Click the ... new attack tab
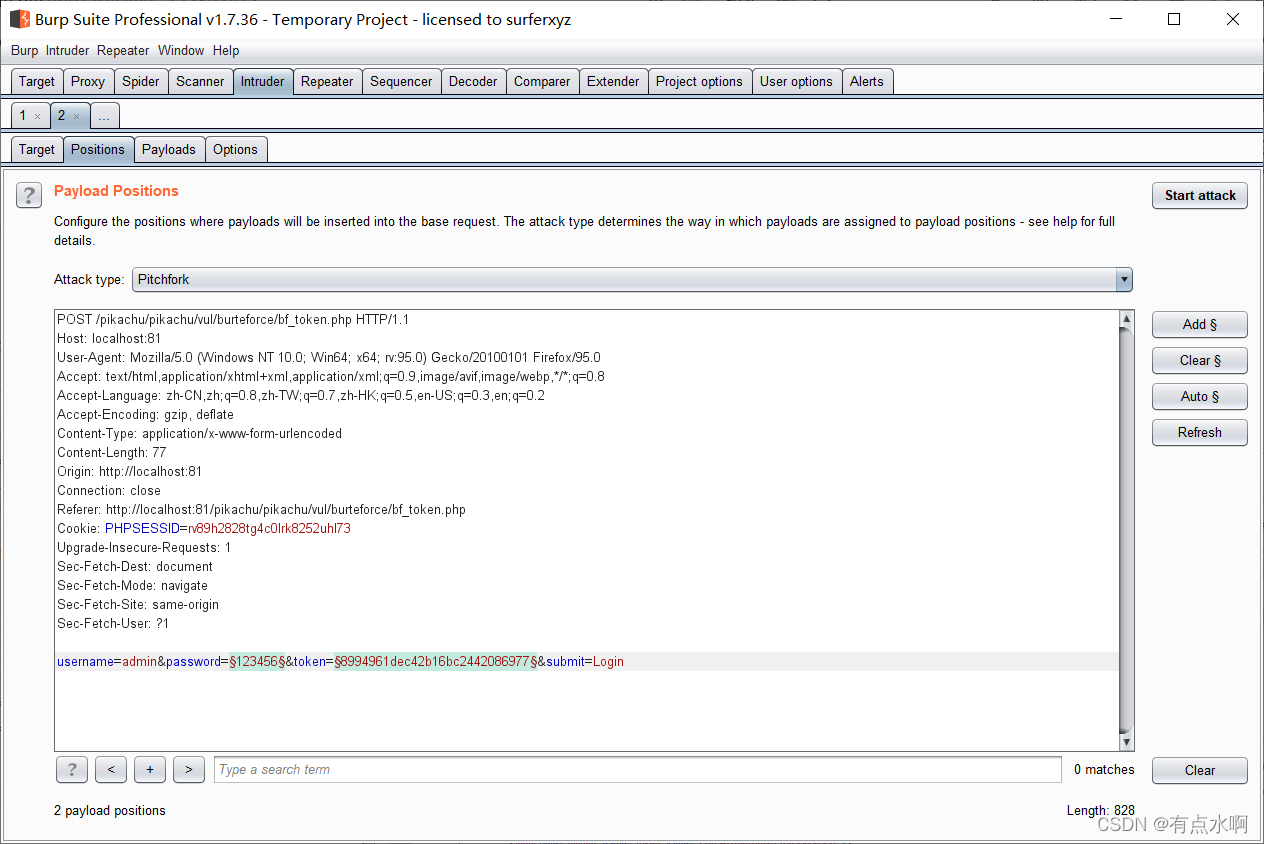1264x844 pixels. [x=105, y=116]
